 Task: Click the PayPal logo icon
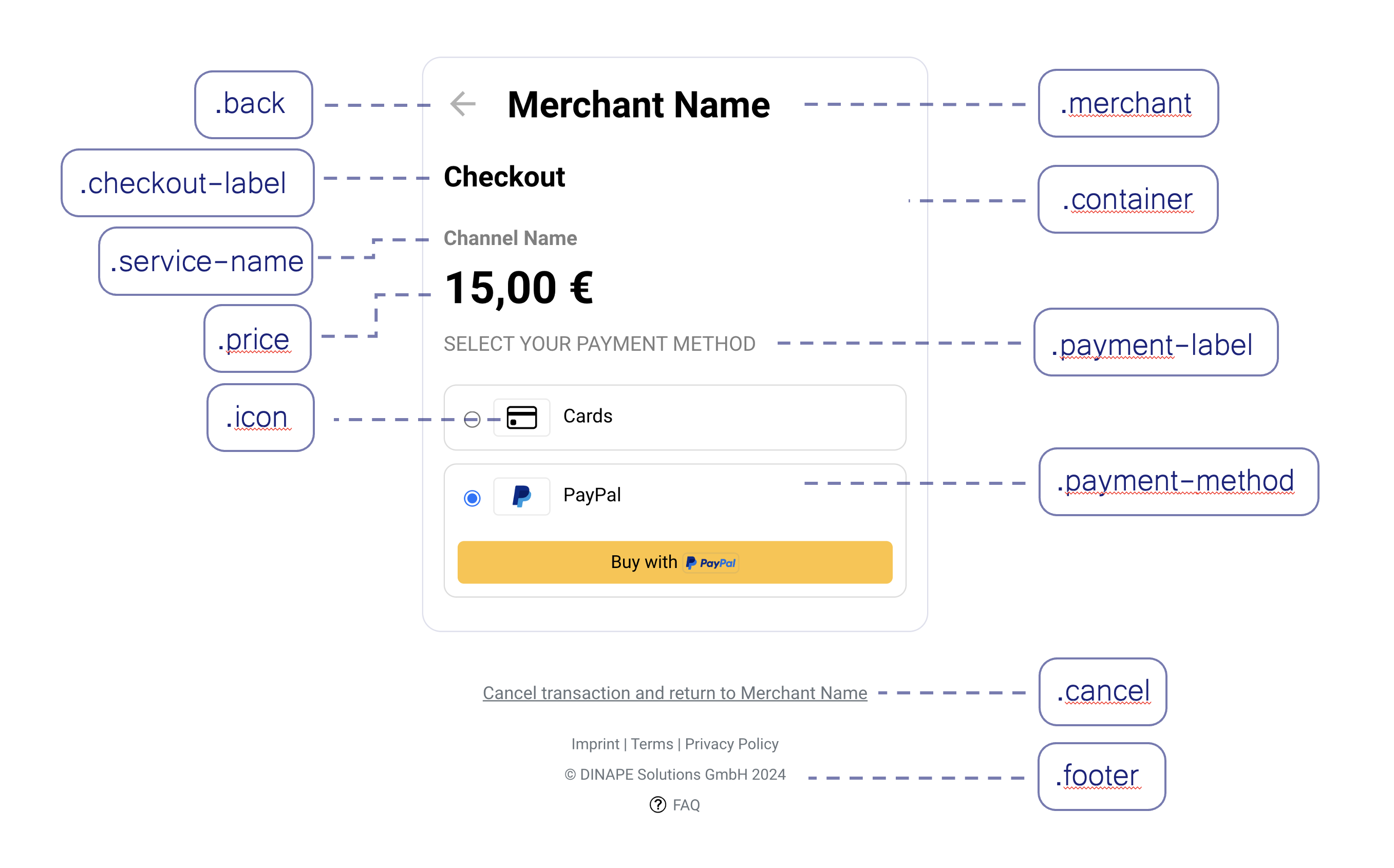point(521,496)
